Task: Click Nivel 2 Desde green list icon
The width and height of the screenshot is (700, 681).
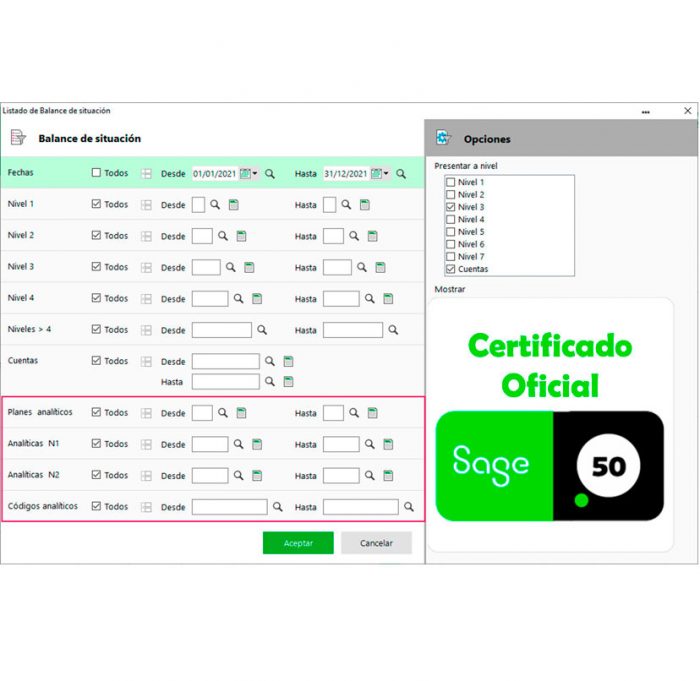Action: pos(242,236)
